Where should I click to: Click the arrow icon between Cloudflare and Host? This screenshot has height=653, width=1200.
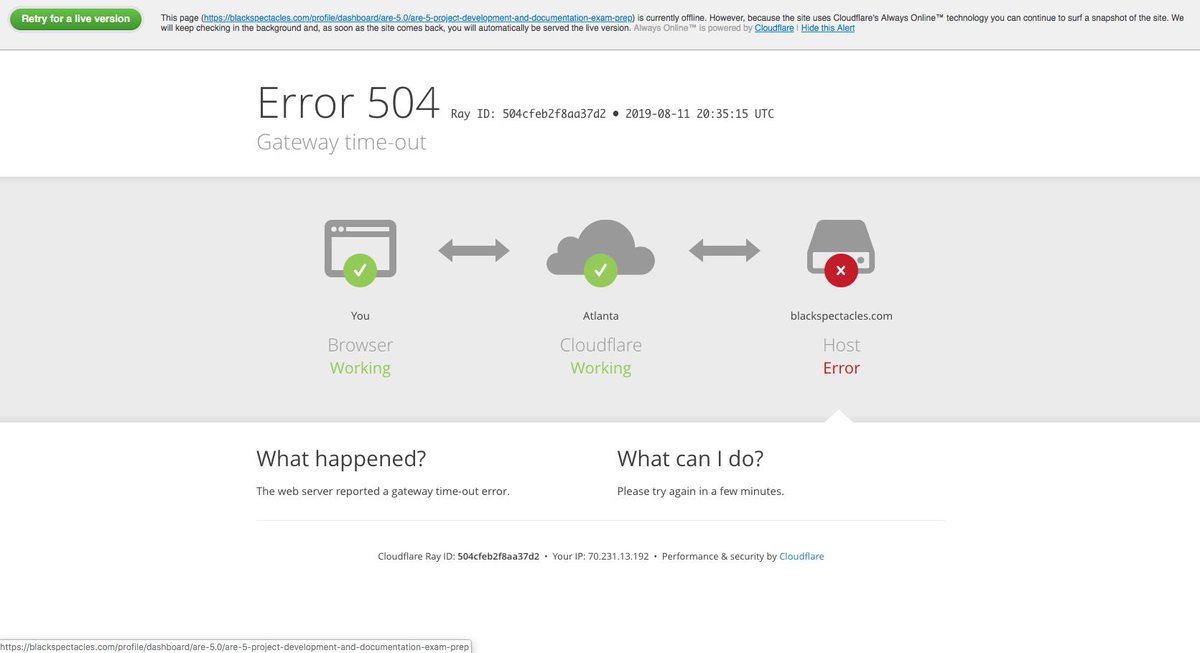(x=725, y=251)
